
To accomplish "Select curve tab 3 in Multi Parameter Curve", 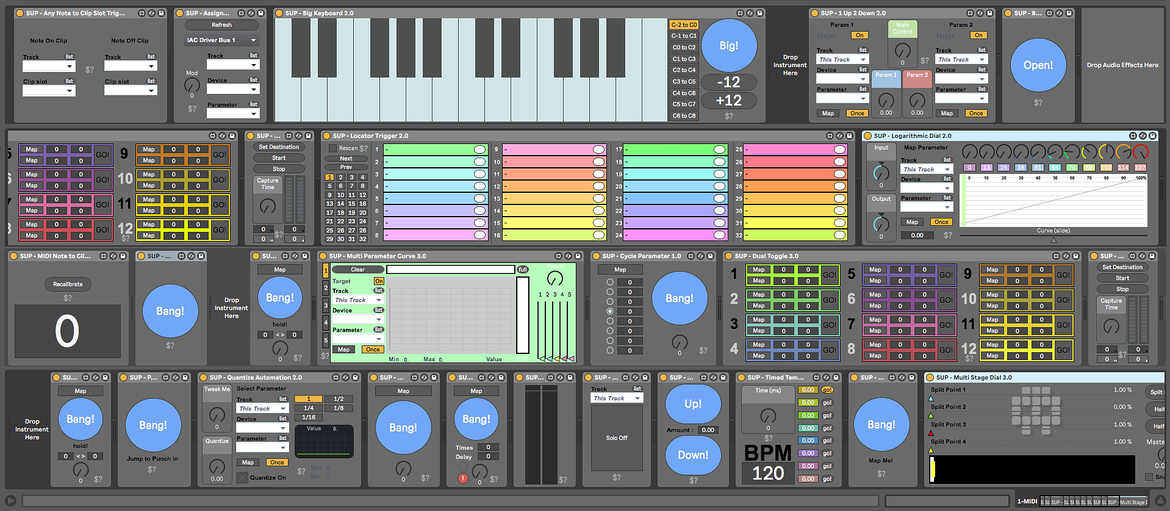I will point(325,304).
